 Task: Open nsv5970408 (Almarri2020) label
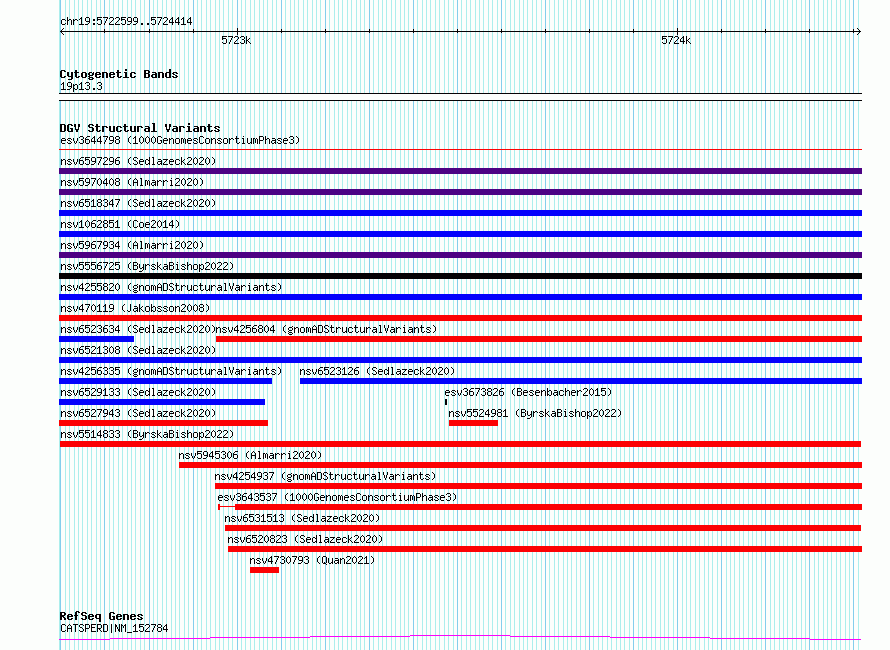[x=132, y=182]
